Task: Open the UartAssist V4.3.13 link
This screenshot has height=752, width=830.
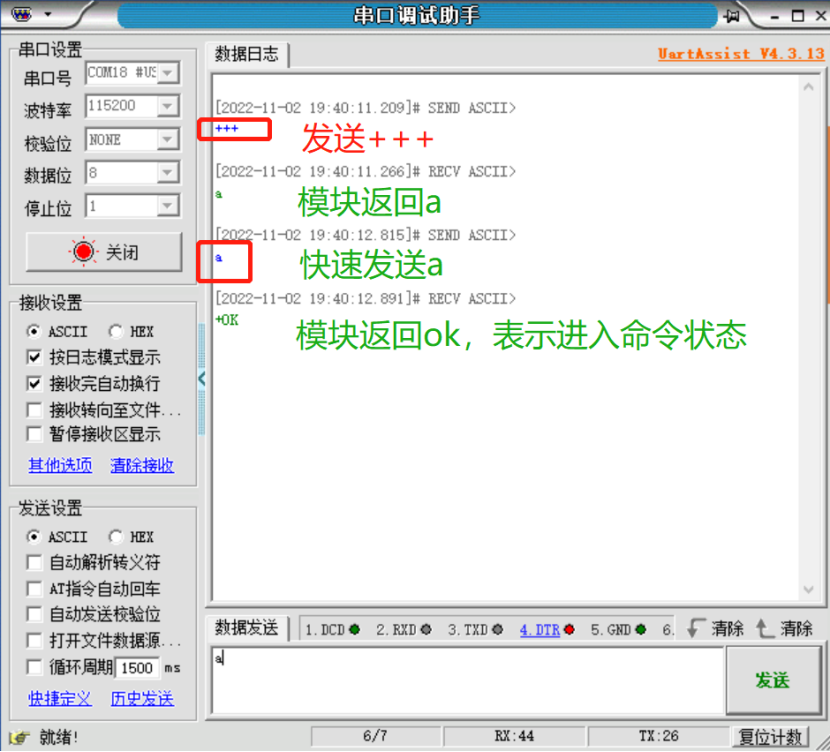Action: coord(741,53)
